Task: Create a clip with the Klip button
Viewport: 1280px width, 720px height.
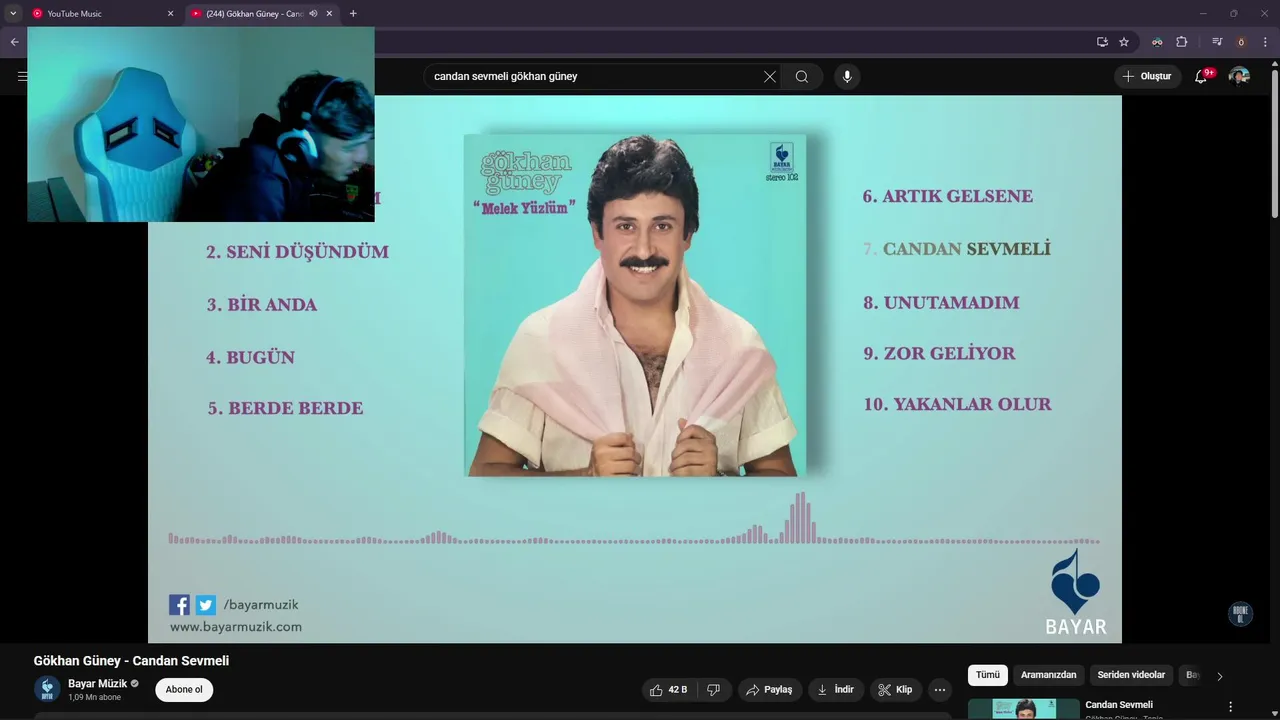Action: (x=895, y=689)
